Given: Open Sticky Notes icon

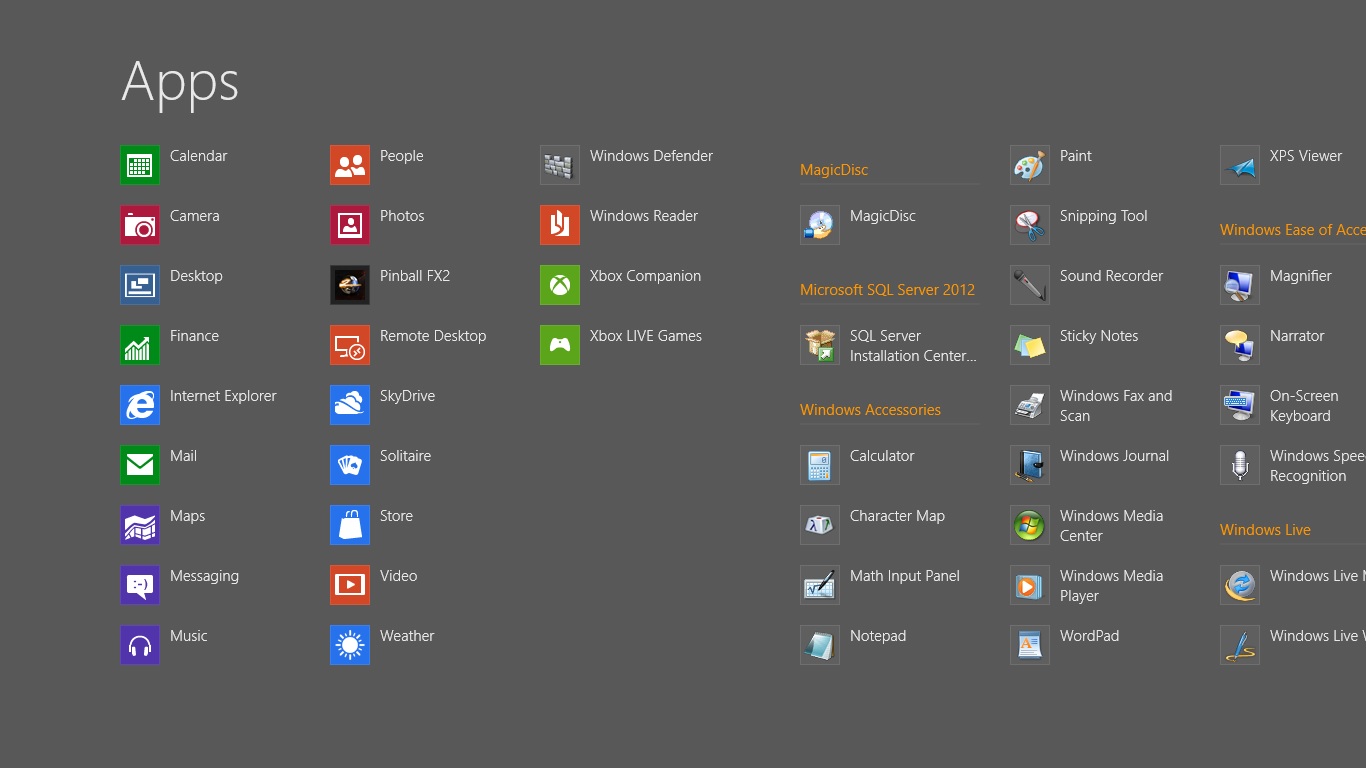Looking at the screenshot, I should pyautogui.click(x=1030, y=345).
